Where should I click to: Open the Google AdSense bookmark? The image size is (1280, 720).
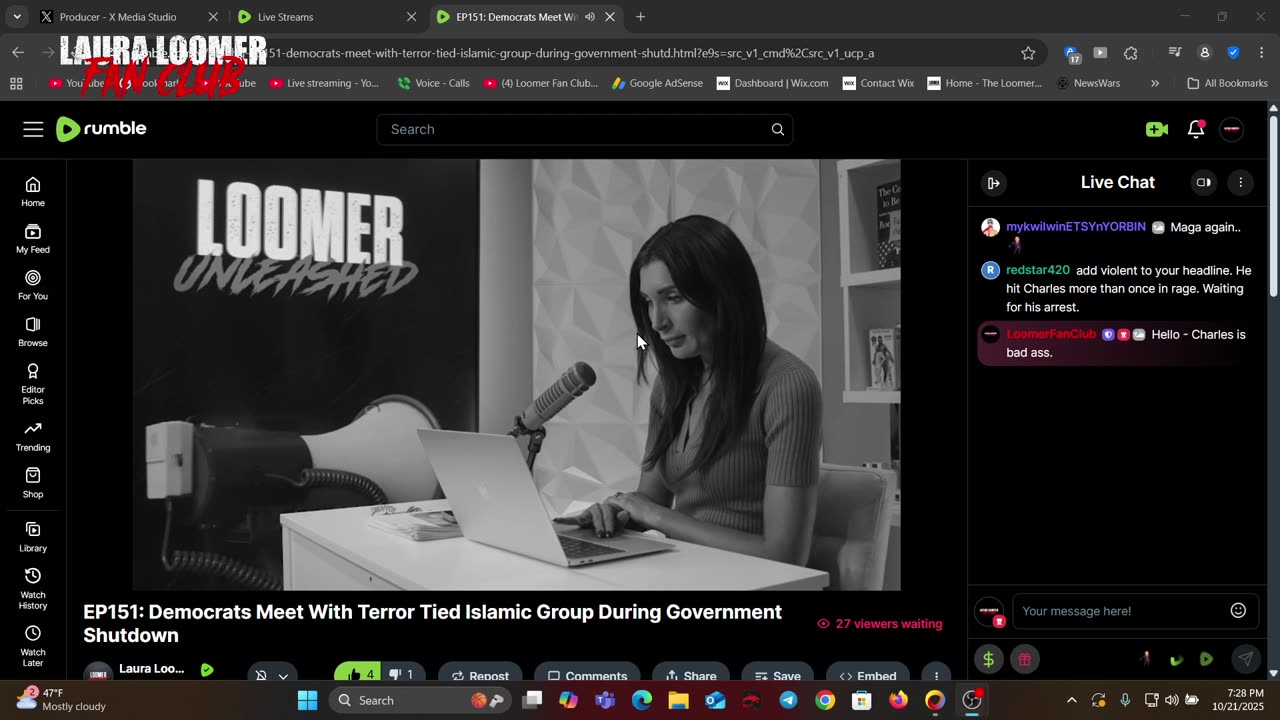pos(657,83)
